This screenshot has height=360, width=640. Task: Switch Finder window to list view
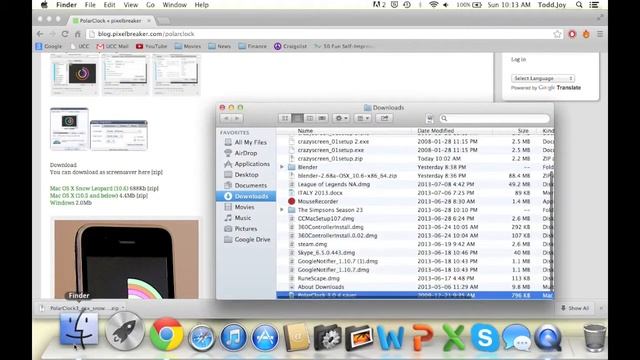pyautogui.click(x=298, y=118)
